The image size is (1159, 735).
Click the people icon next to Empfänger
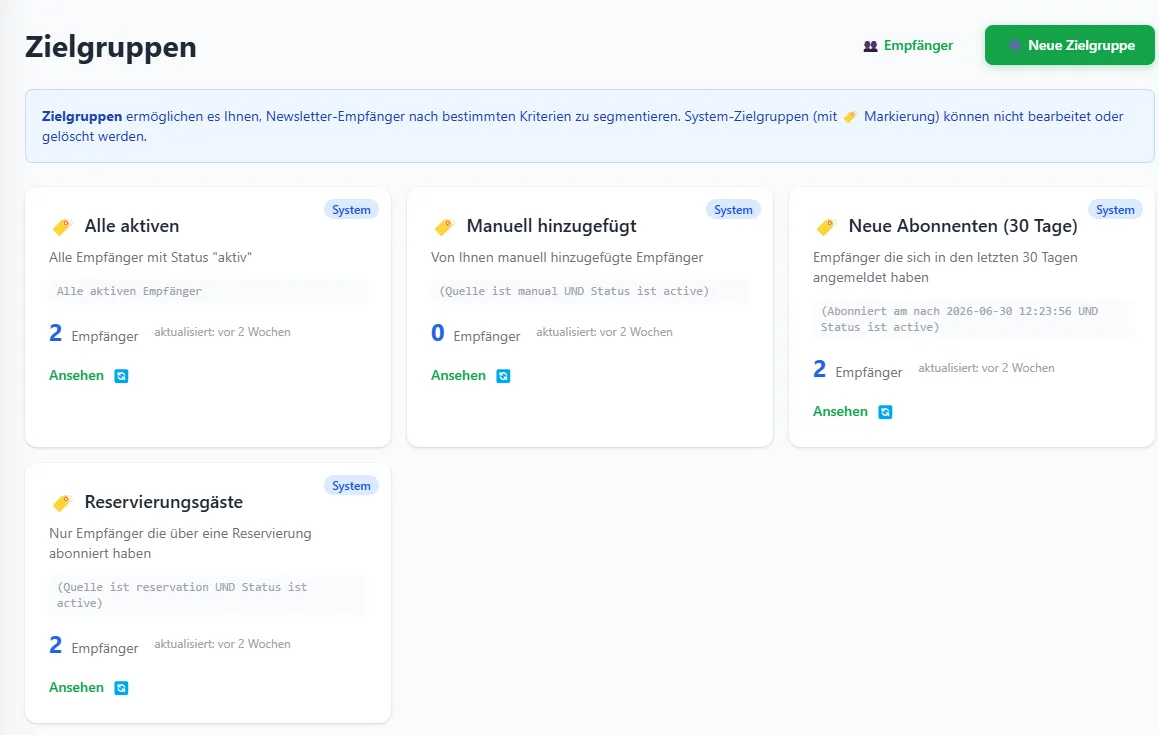(871, 46)
